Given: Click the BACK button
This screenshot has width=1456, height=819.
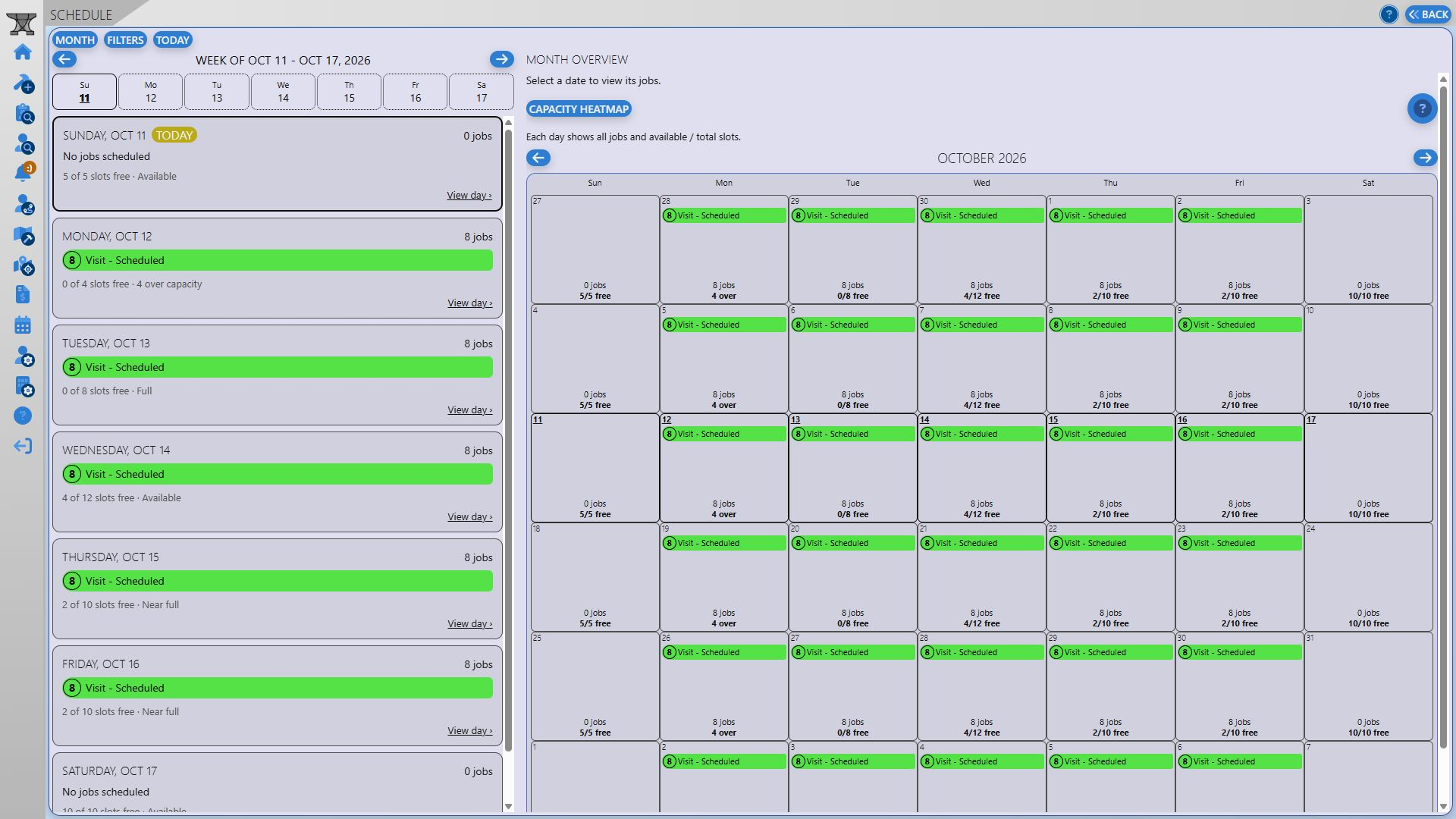Looking at the screenshot, I should (1428, 14).
